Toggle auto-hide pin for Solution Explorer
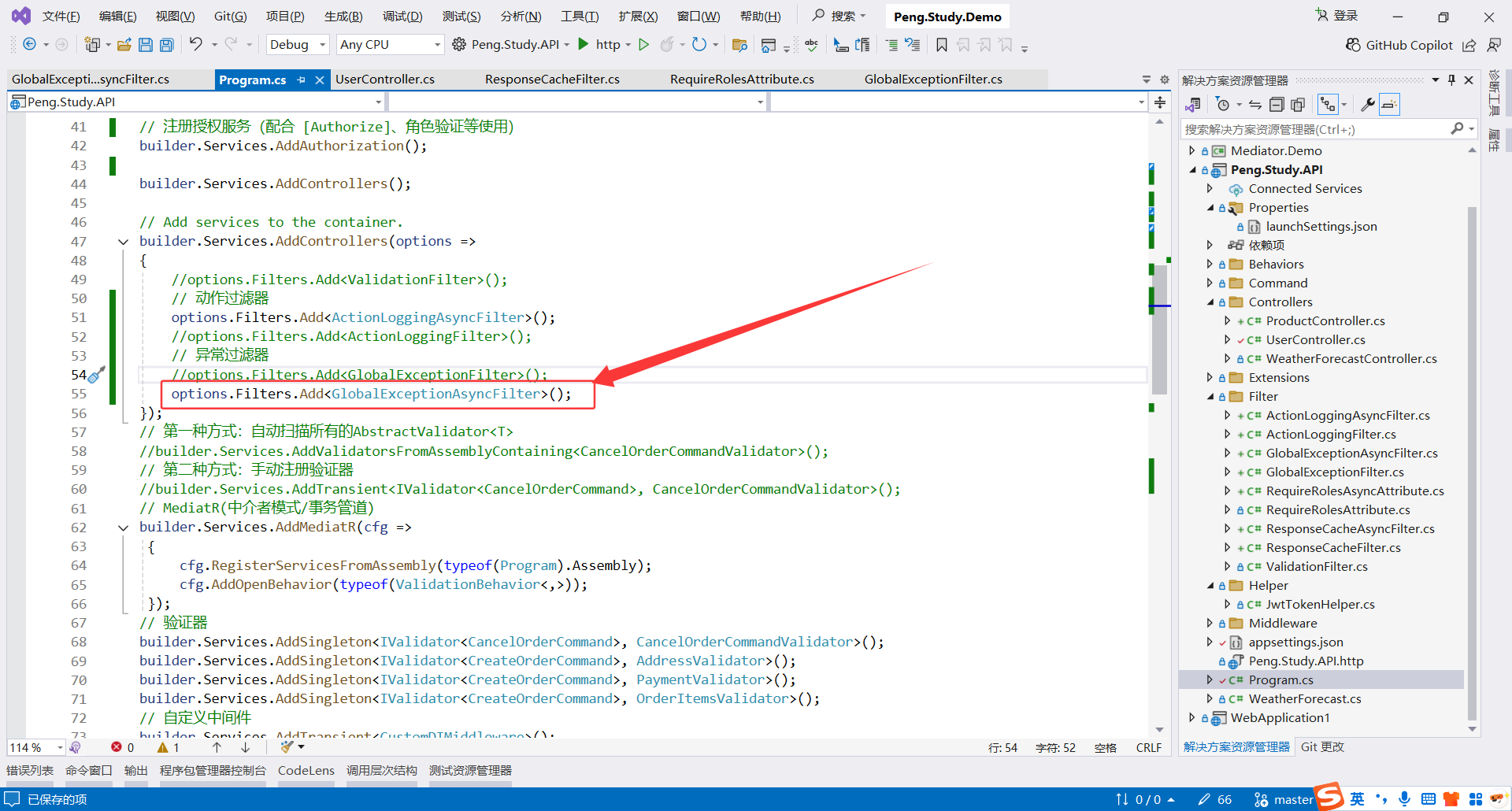This screenshot has width=1512, height=811. [1451, 80]
